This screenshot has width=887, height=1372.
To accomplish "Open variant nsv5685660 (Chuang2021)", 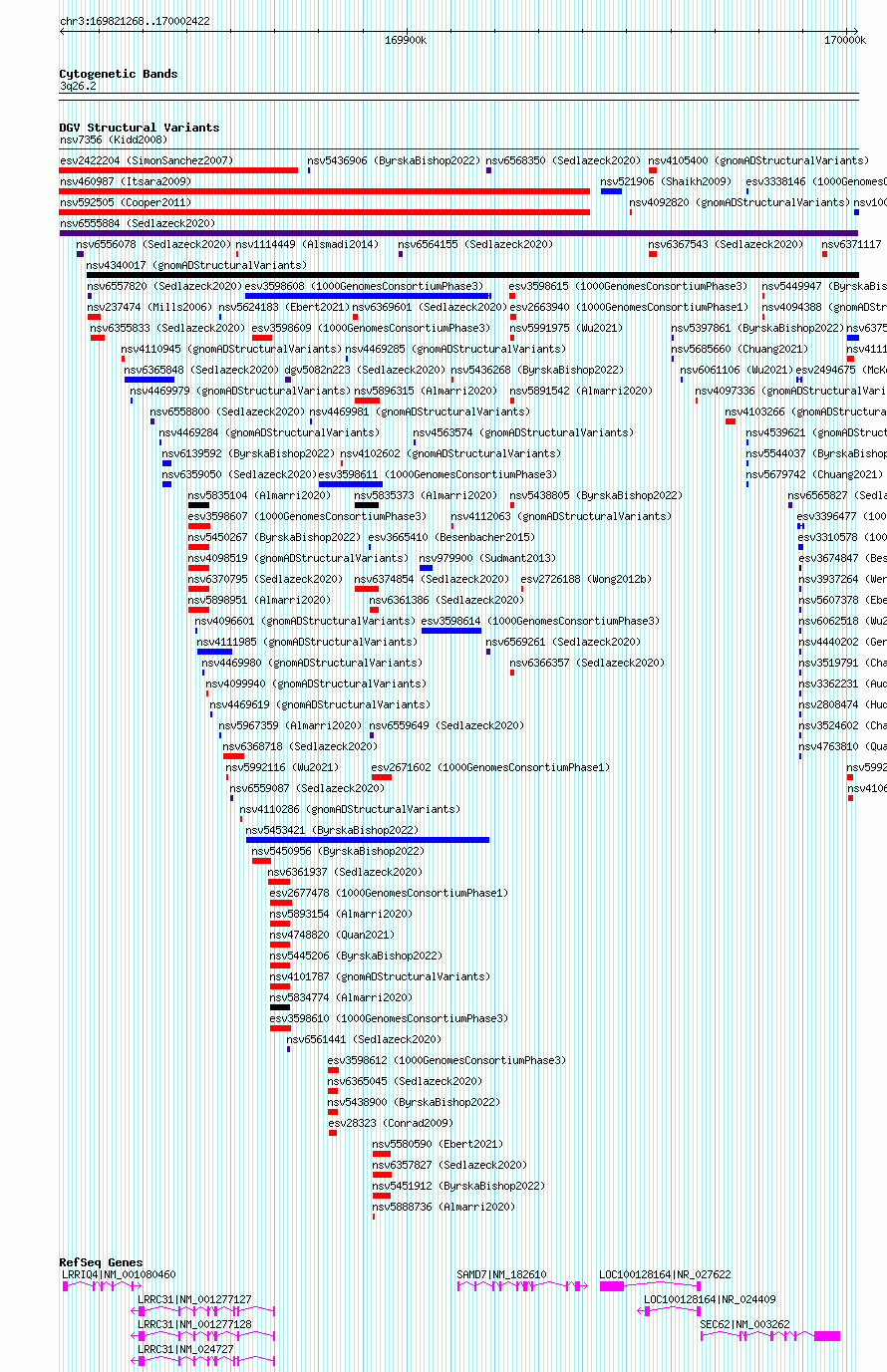I will click(740, 349).
